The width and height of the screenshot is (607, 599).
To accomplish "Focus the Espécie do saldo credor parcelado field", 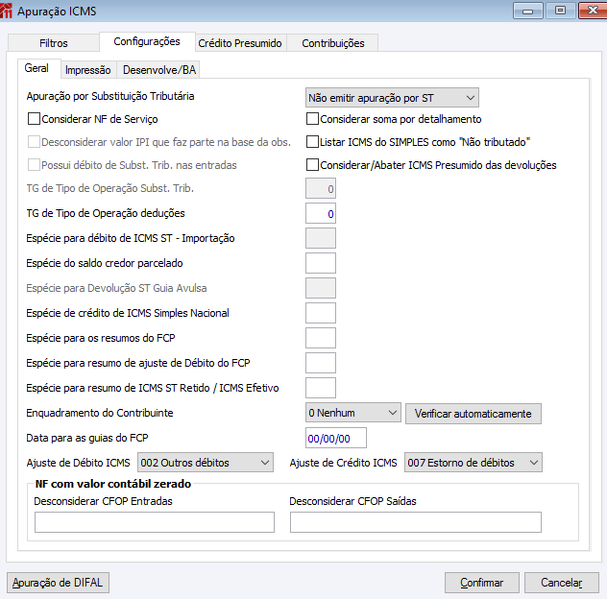I will click(x=321, y=263).
